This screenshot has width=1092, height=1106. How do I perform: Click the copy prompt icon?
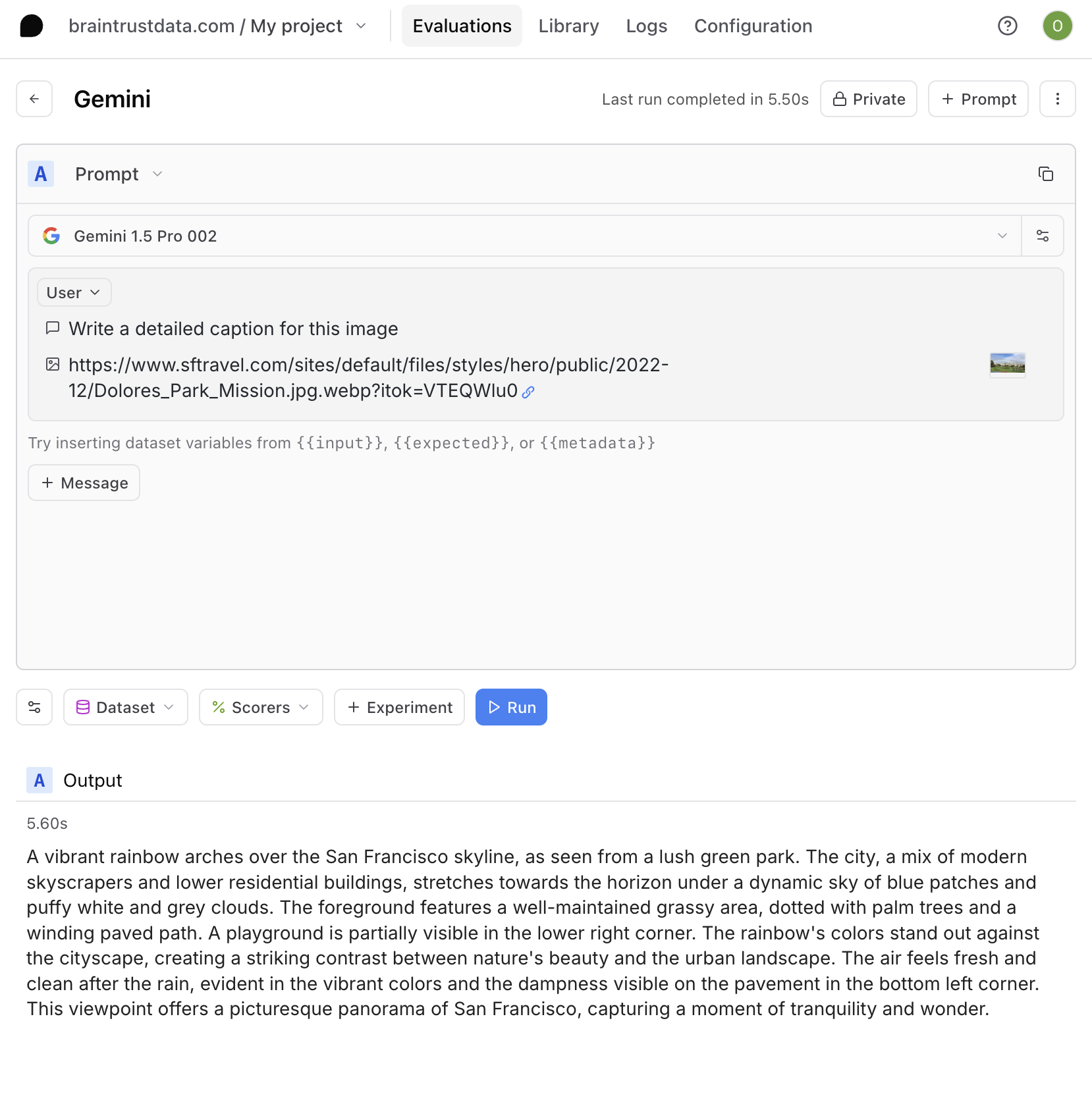click(x=1045, y=174)
